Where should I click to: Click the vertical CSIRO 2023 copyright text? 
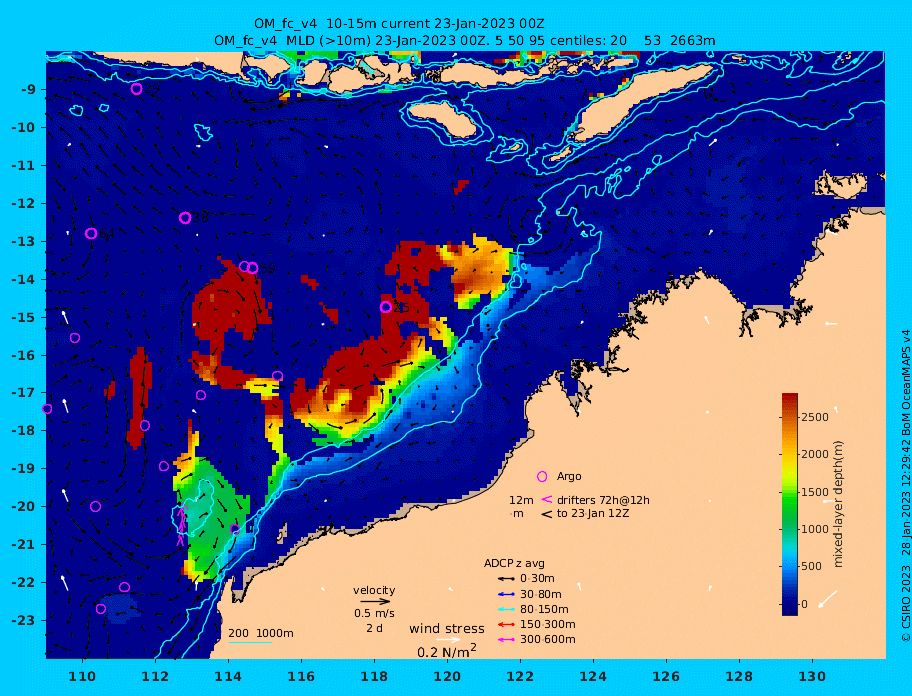tap(905, 486)
